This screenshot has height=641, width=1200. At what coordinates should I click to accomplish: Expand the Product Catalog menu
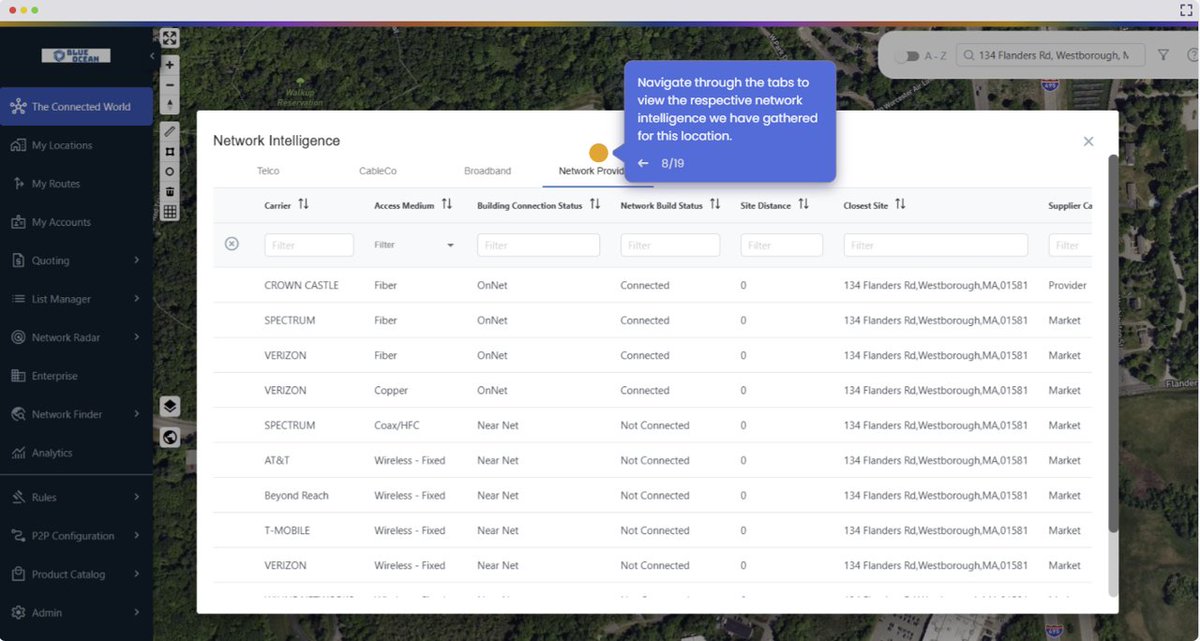(136, 574)
